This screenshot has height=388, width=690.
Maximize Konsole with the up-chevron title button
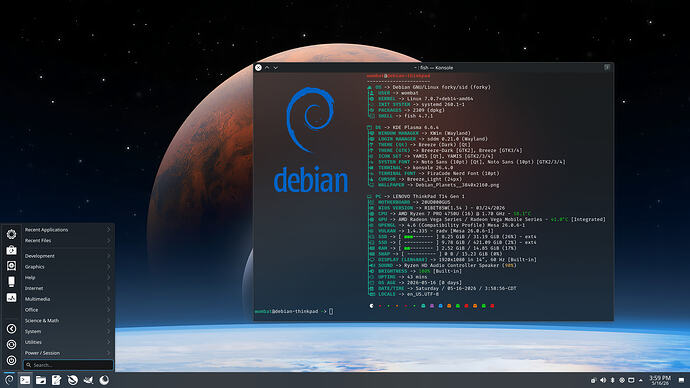click(267, 68)
